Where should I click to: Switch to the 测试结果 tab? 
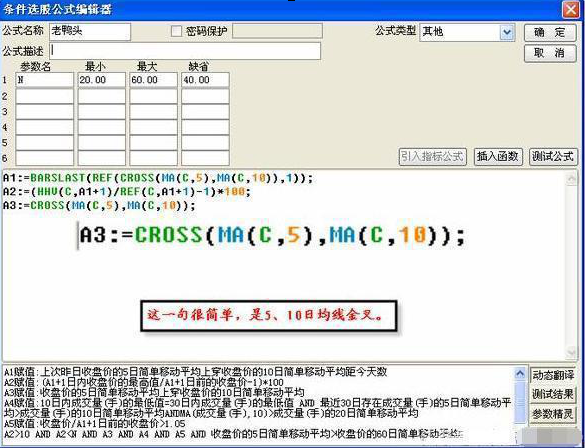[x=553, y=394]
